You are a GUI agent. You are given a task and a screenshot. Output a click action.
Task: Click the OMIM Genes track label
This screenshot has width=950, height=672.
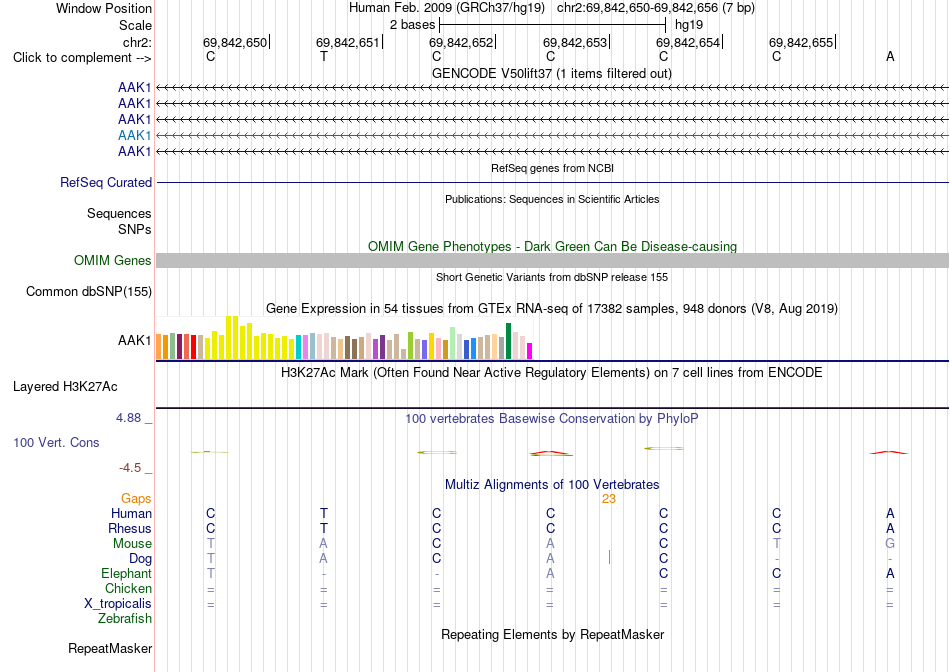113,261
